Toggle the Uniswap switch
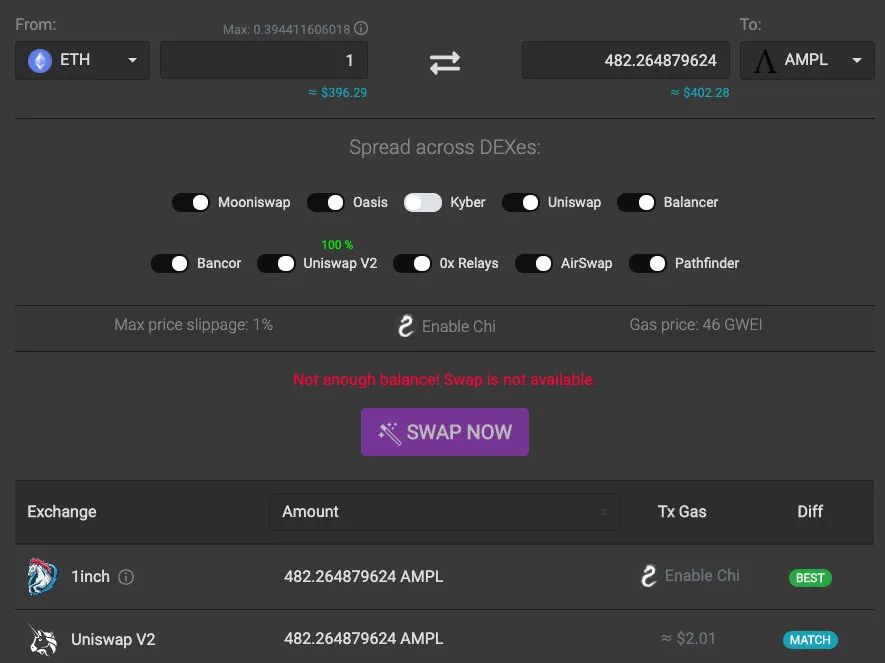 tap(521, 203)
